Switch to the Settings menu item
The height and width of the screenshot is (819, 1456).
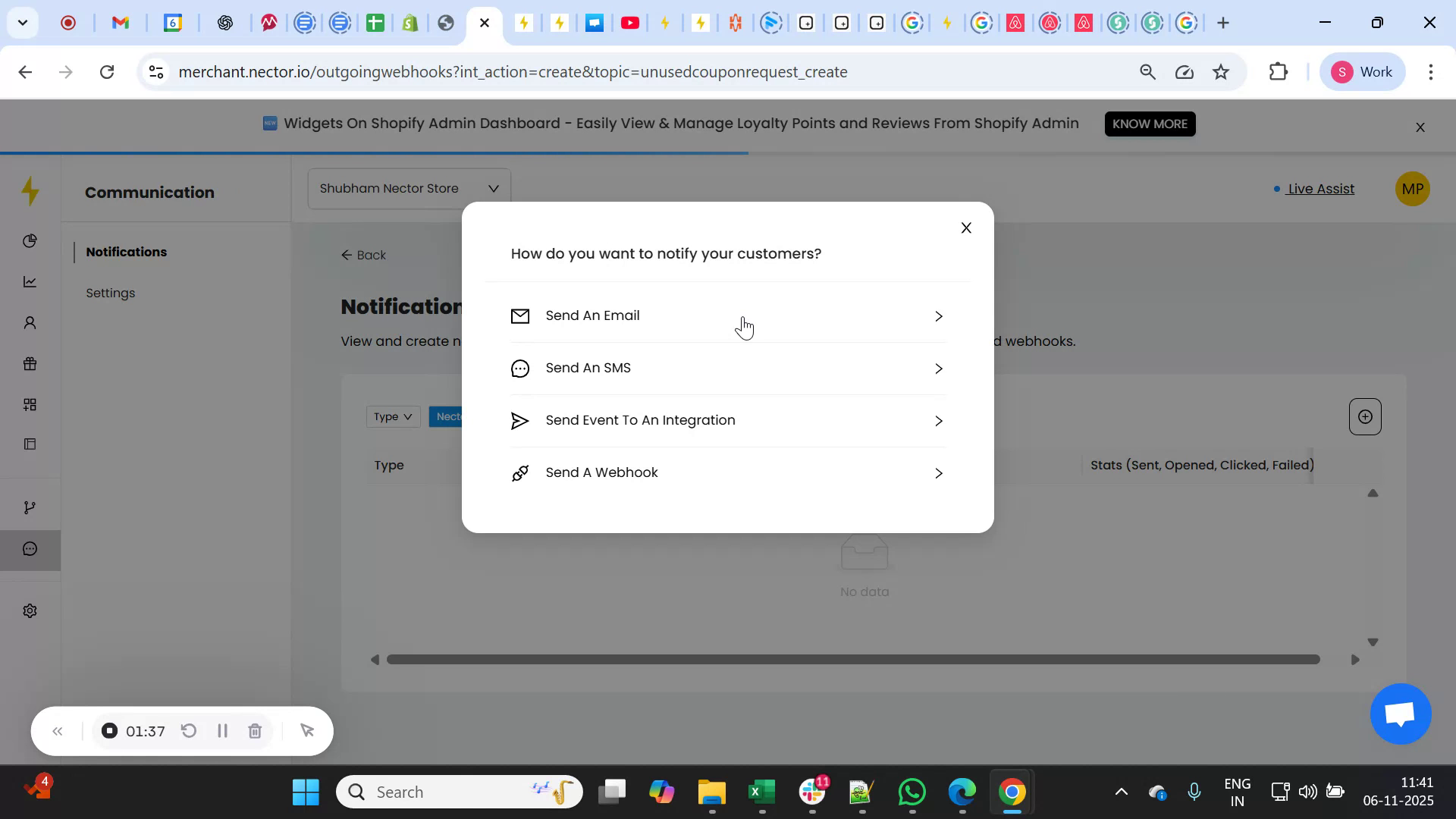coord(111,293)
